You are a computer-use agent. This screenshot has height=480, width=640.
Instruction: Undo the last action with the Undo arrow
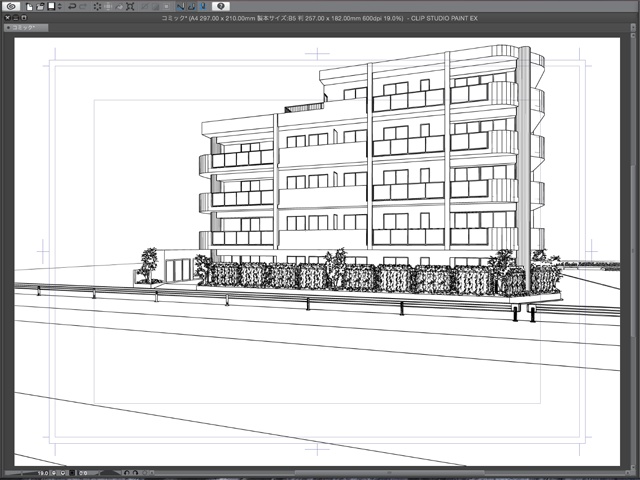pos(72,7)
